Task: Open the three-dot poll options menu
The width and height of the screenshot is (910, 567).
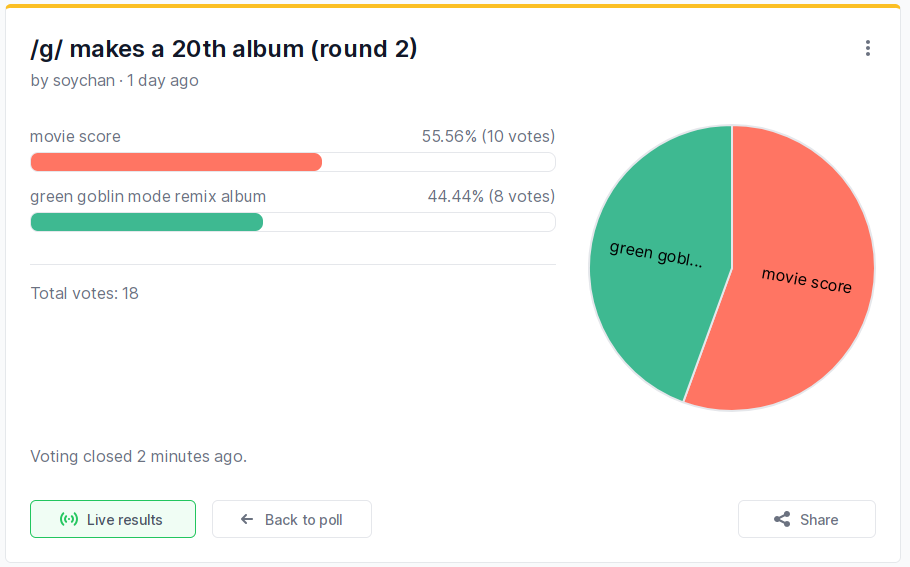Action: [868, 48]
